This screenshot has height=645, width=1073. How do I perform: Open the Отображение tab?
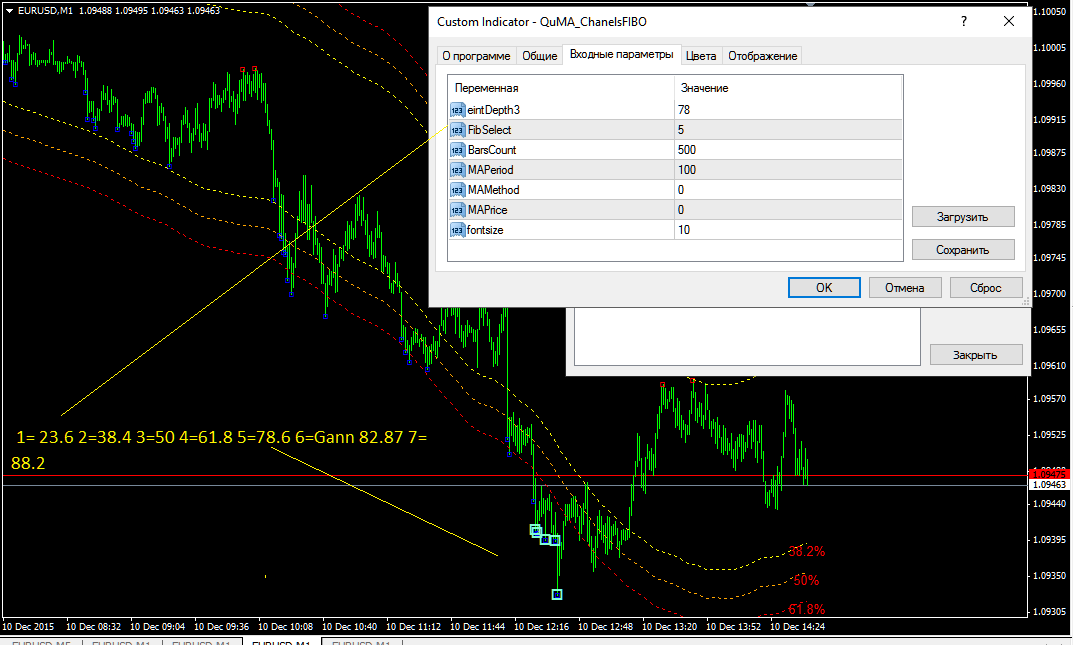pos(762,56)
